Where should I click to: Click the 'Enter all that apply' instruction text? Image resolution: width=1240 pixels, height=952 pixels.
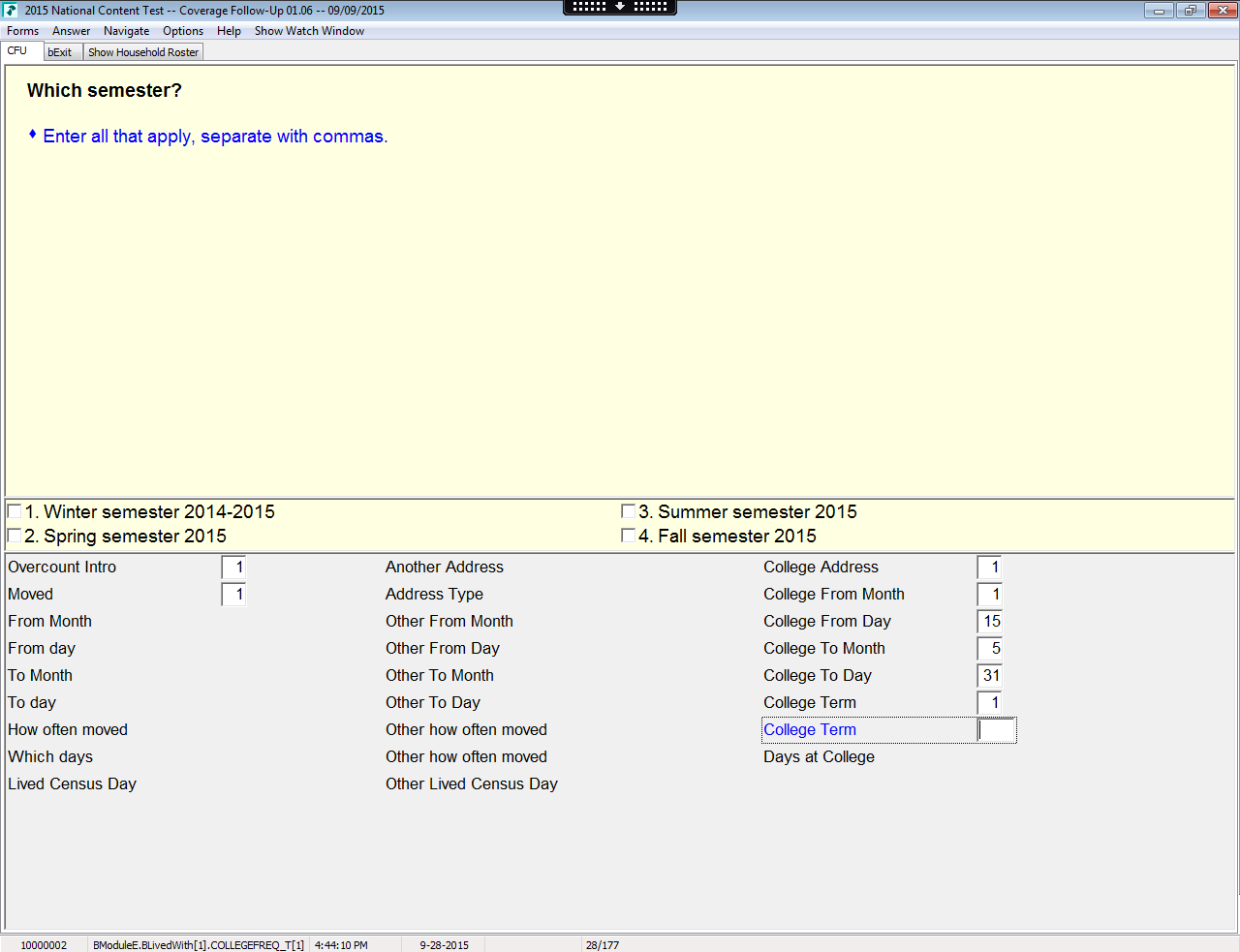pyautogui.click(x=215, y=137)
